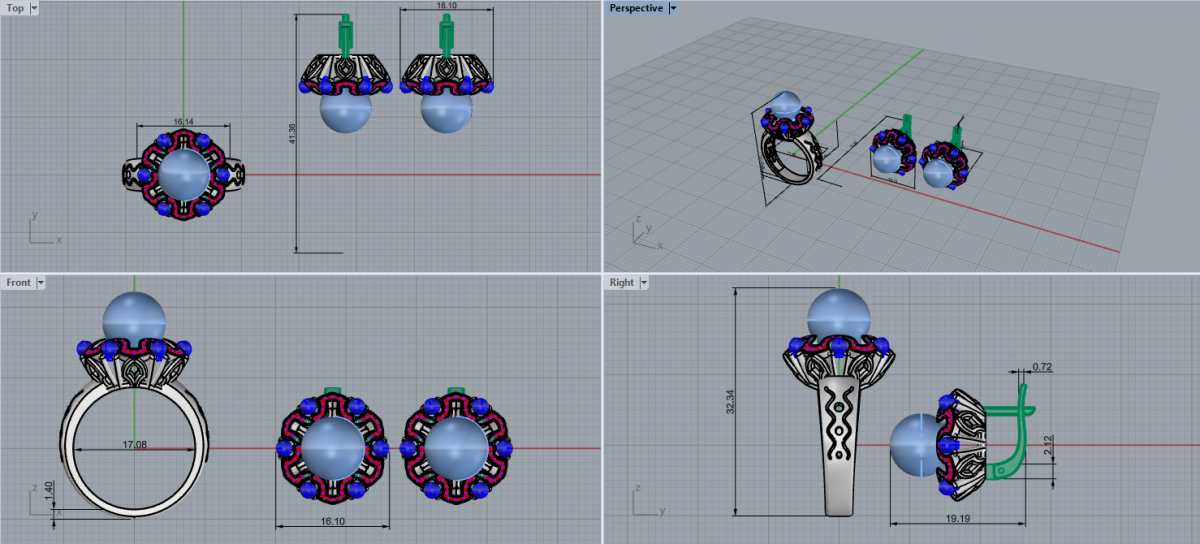Expand the Front viewport dropdown arrow
This screenshot has height=544, width=1200.
coord(41,283)
